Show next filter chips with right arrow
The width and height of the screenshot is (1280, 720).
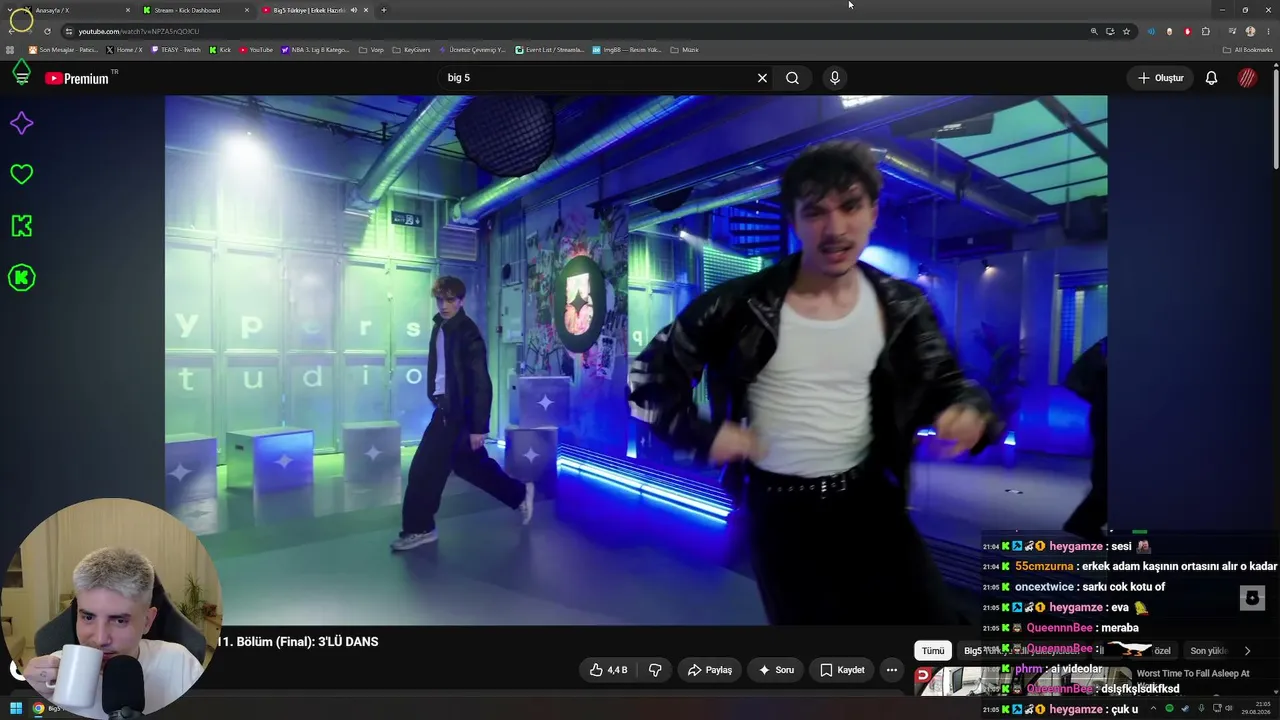[1247, 651]
